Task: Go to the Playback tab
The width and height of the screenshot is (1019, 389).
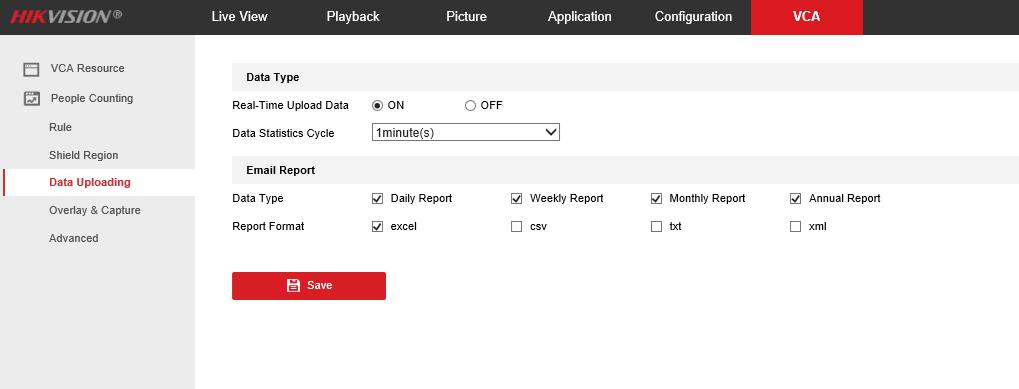Action: (x=353, y=17)
